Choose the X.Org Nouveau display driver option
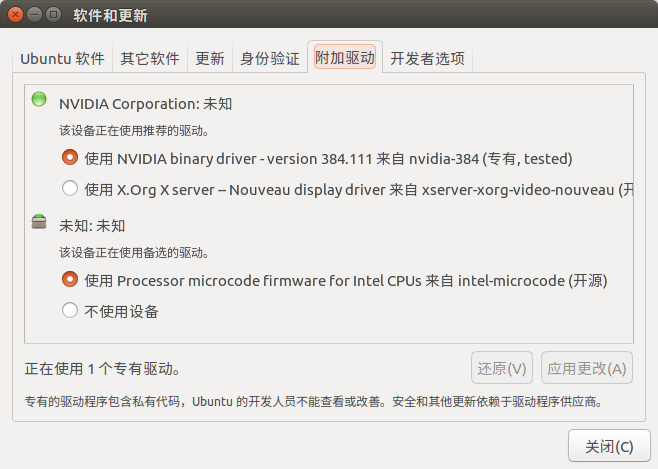Viewport: 658px width, 469px height. tap(70, 187)
